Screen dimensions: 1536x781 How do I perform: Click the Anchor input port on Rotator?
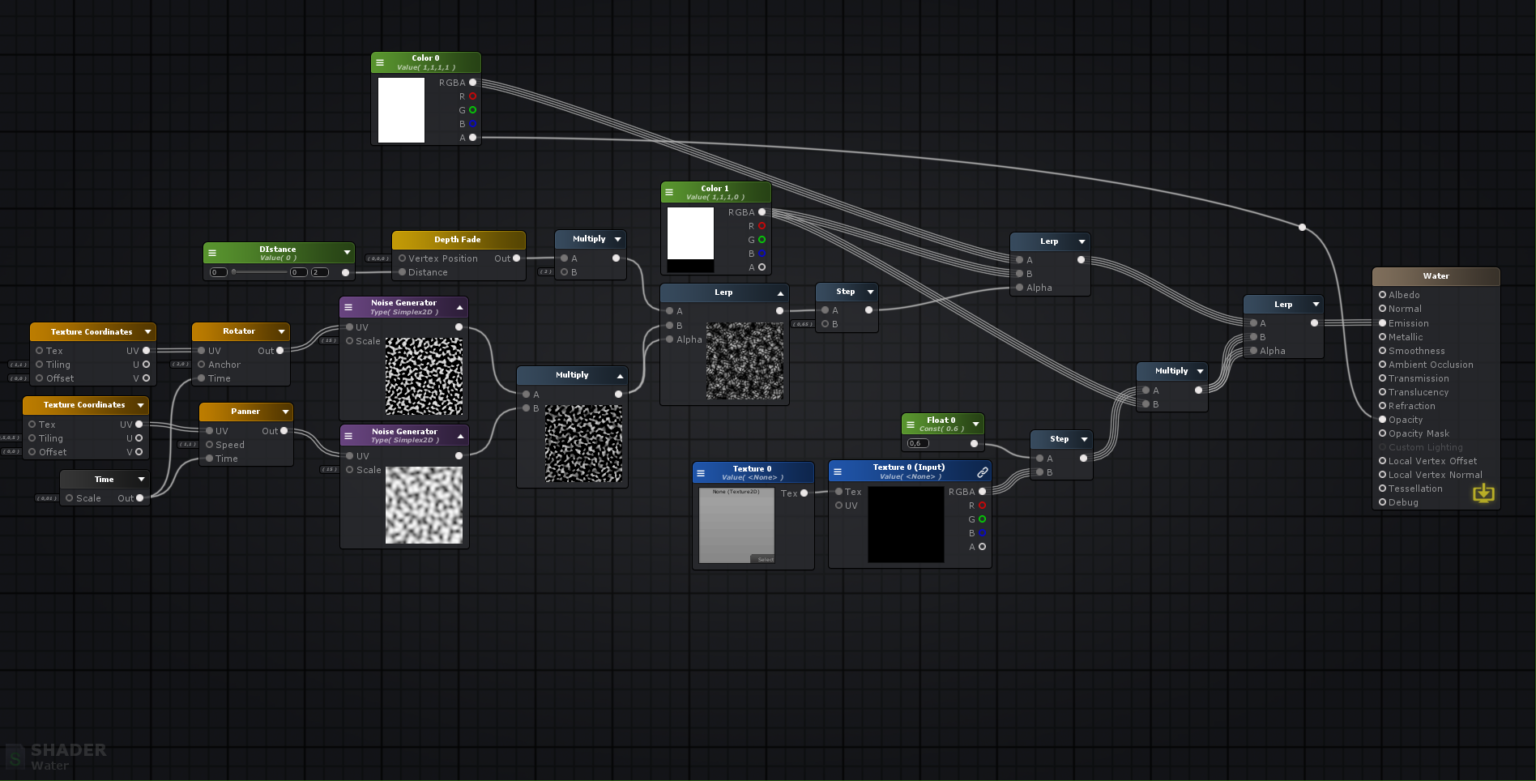tap(202, 365)
